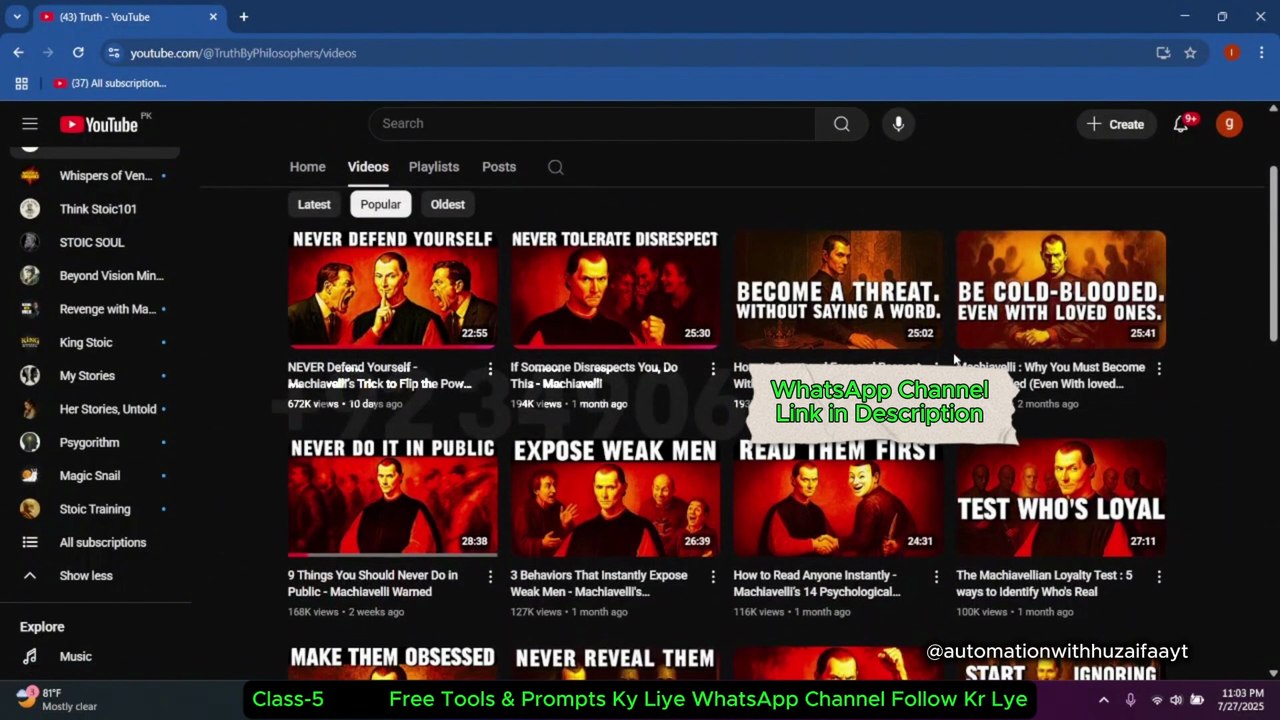
Task: Open the All subscription bookmark
Action: click(110, 83)
